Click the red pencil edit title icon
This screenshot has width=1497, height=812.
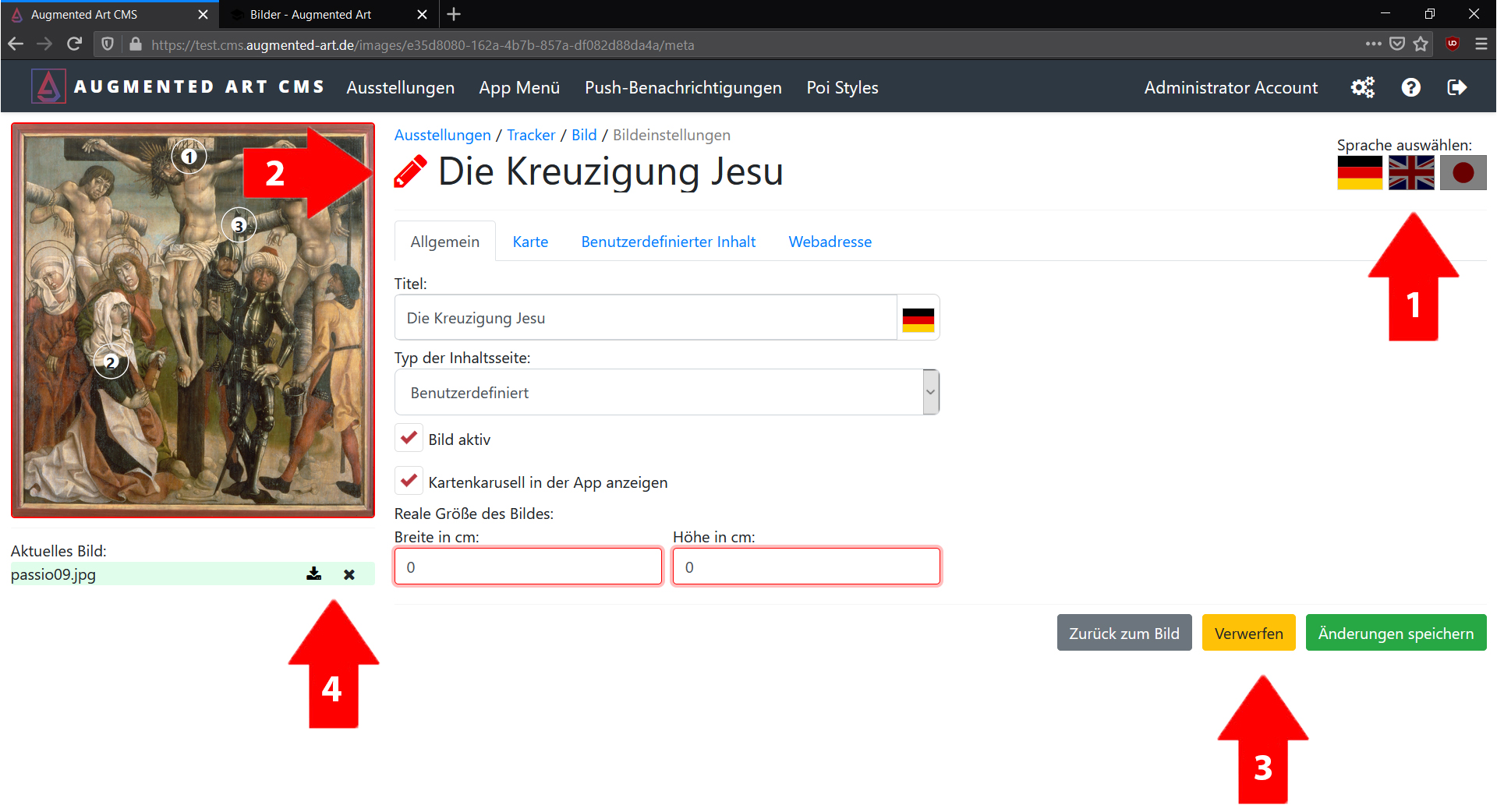(410, 172)
